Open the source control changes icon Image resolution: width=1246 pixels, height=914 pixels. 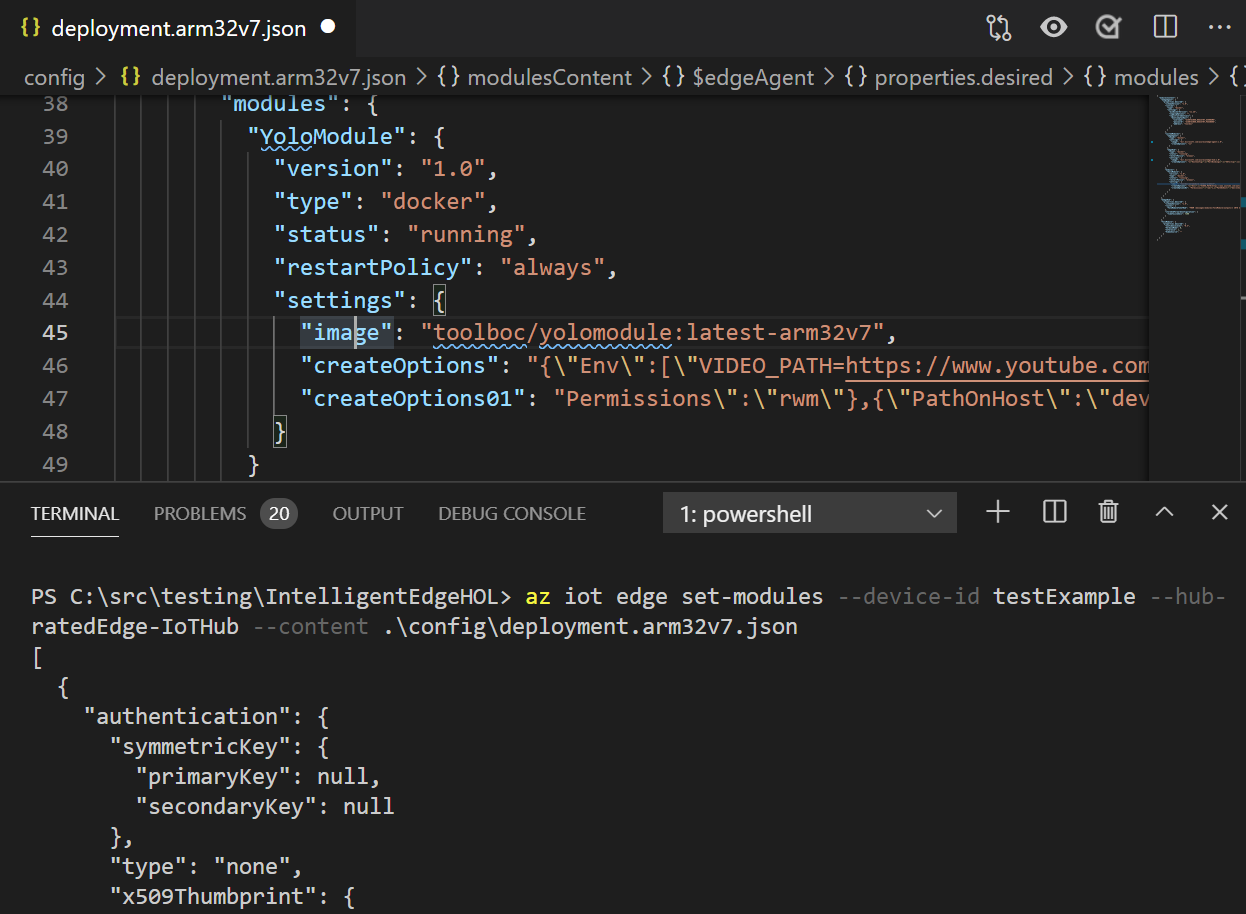coord(999,27)
